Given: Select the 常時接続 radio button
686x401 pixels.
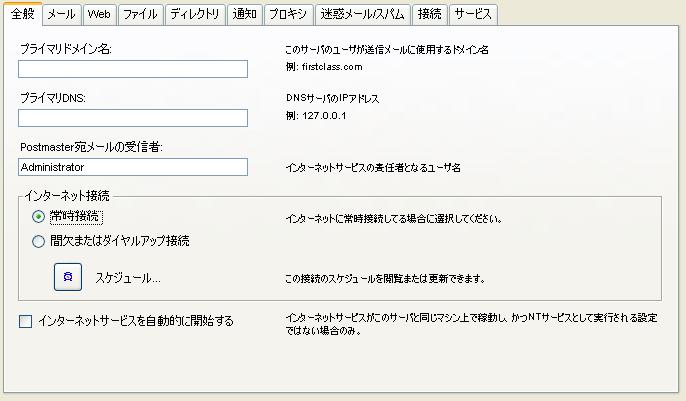Looking at the screenshot, I should pos(38,216).
